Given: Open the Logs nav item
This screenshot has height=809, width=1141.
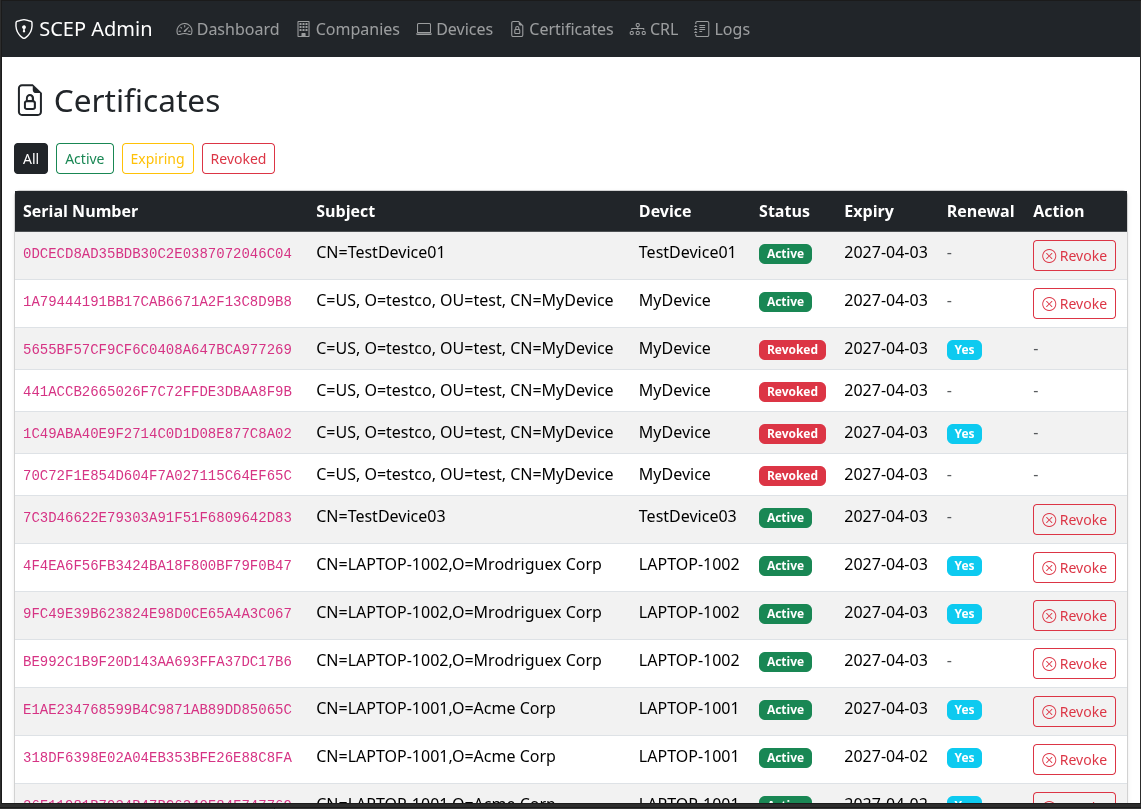Looking at the screenshot, I should pos(722,29).
